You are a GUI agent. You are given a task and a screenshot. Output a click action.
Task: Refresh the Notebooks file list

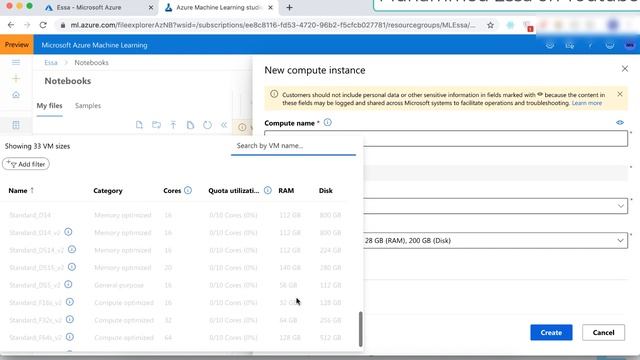click(207, 125)
